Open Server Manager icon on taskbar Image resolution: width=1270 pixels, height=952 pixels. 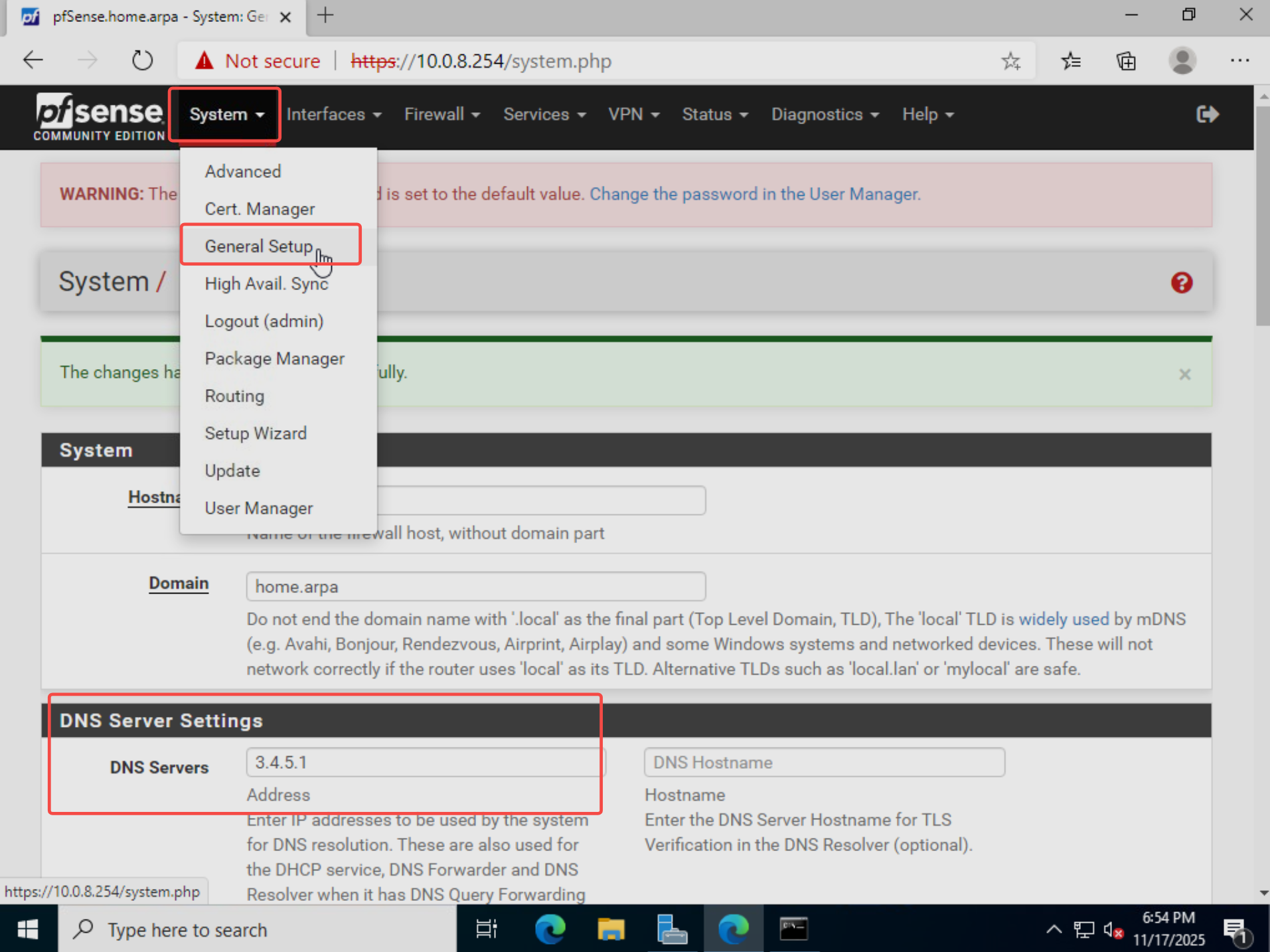672,929
